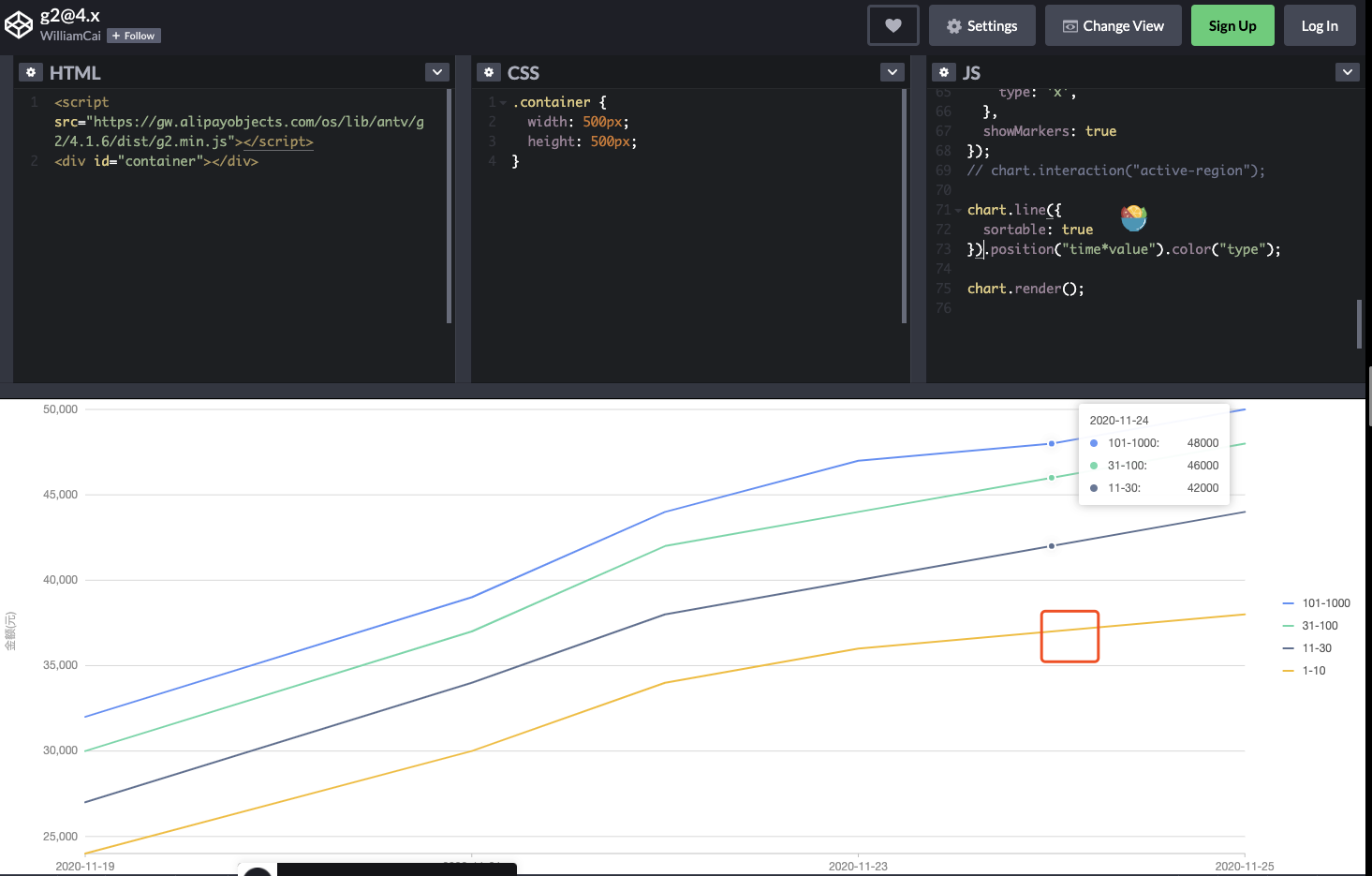The width and height of the screenshot is (1372, 876).
Task: Hide the 101-1000 series via legend click
Action: coord(1326,602)
